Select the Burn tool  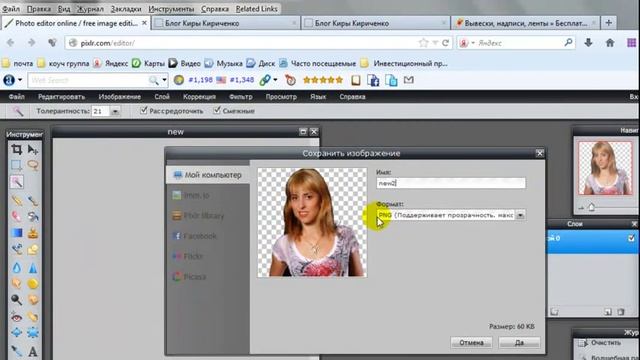[33, 300]
